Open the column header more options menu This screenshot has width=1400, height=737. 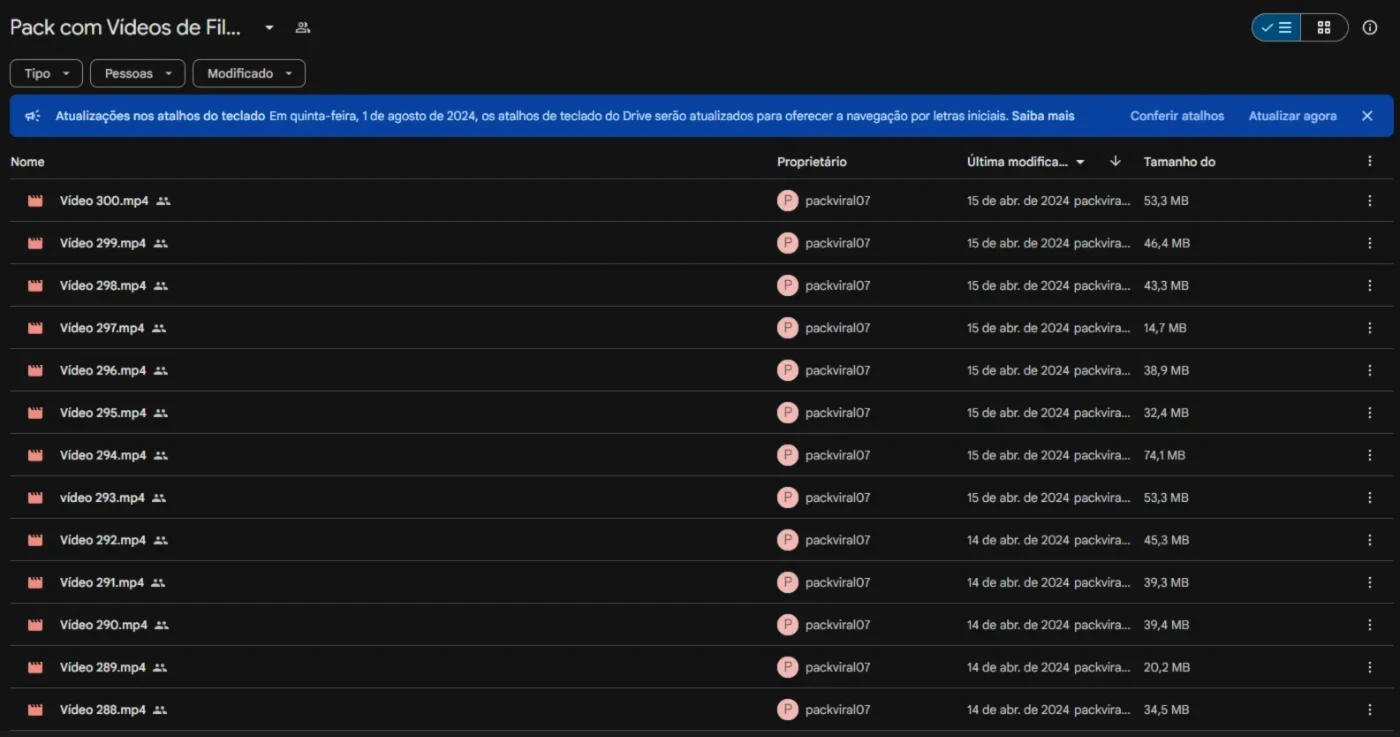pyautogui.click(x=1369, y=162)
